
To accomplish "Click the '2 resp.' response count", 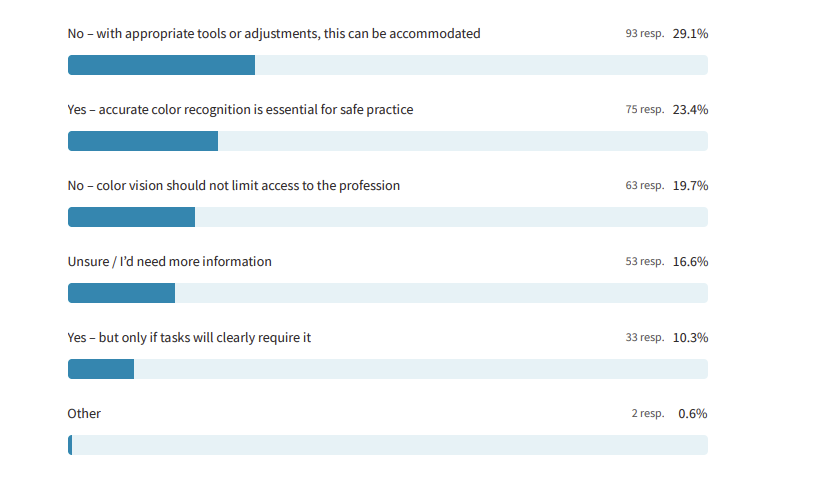I will 647,414.
